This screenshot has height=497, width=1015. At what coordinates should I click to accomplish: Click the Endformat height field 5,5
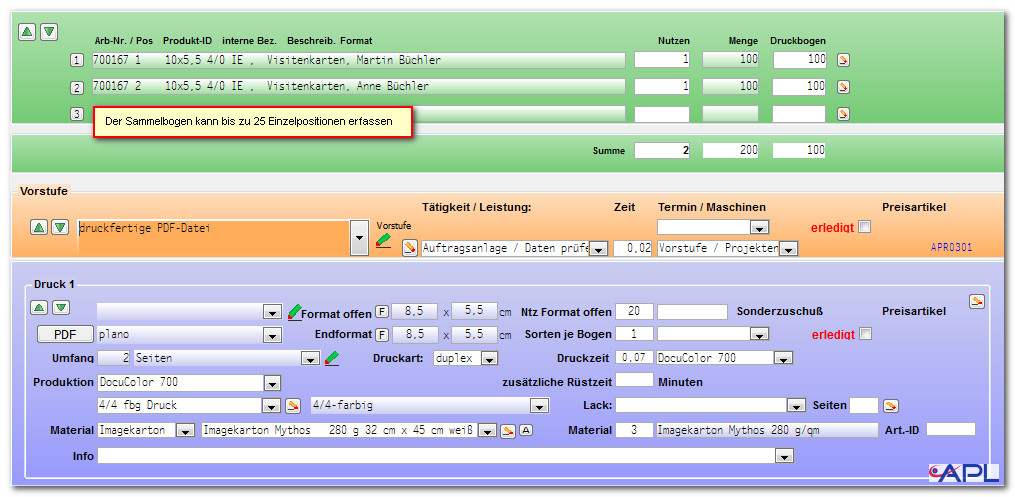(x=474, y=334)
